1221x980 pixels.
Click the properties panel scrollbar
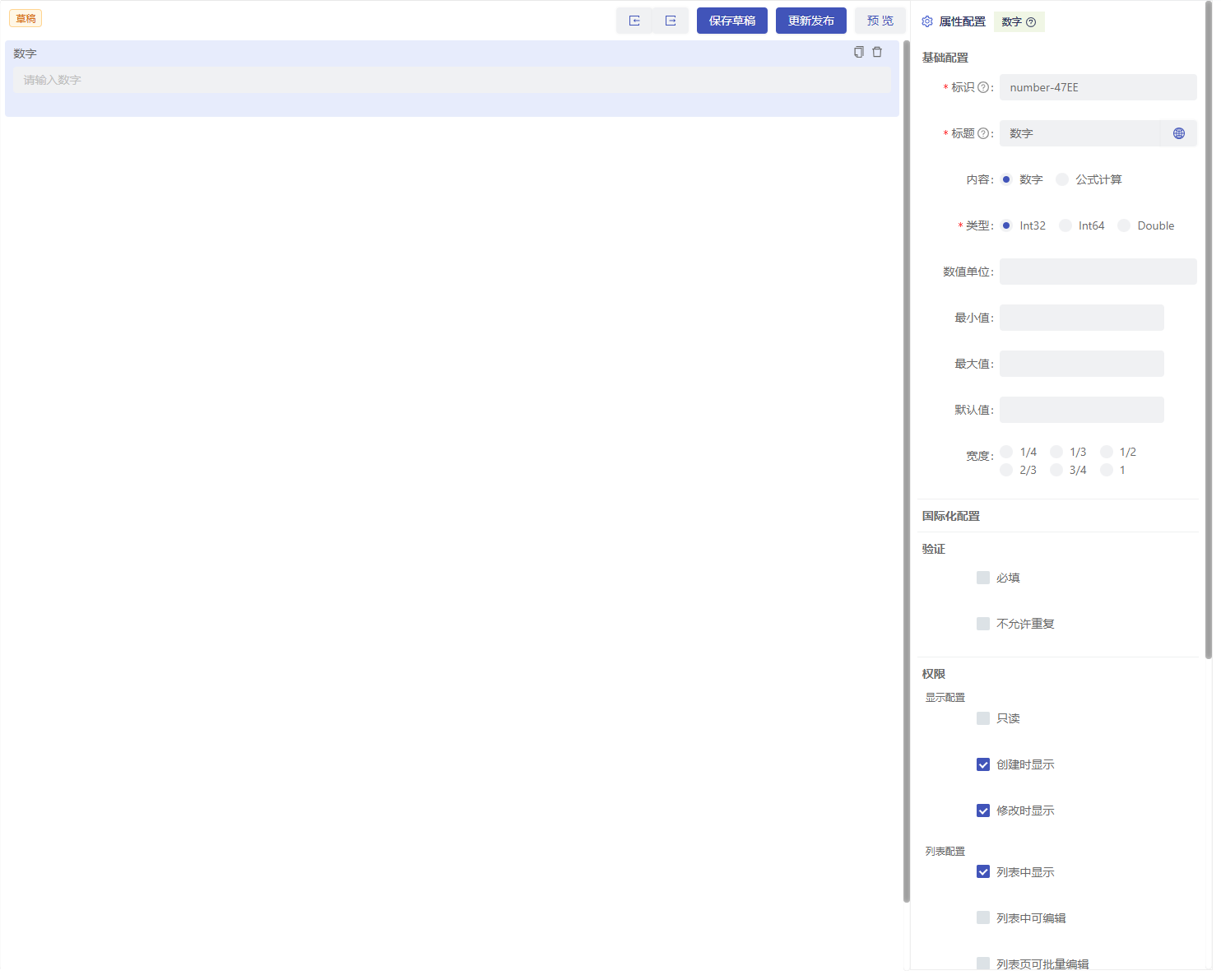tap(1209, 329)
